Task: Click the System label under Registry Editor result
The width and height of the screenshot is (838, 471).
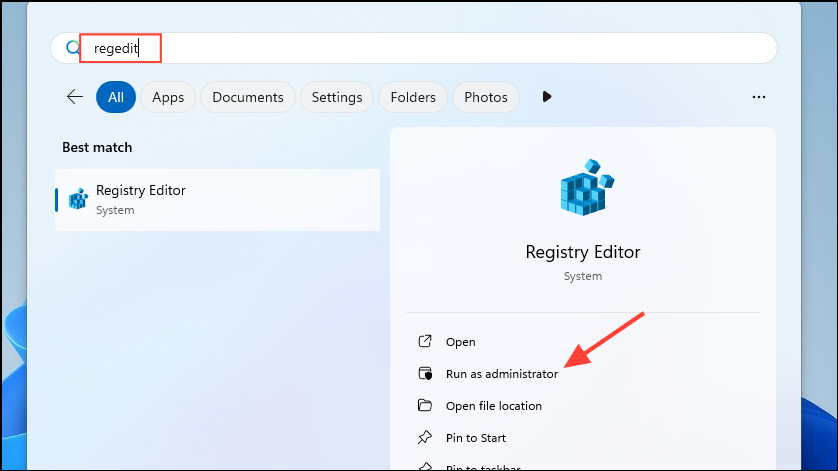Action: coord(115,211)
